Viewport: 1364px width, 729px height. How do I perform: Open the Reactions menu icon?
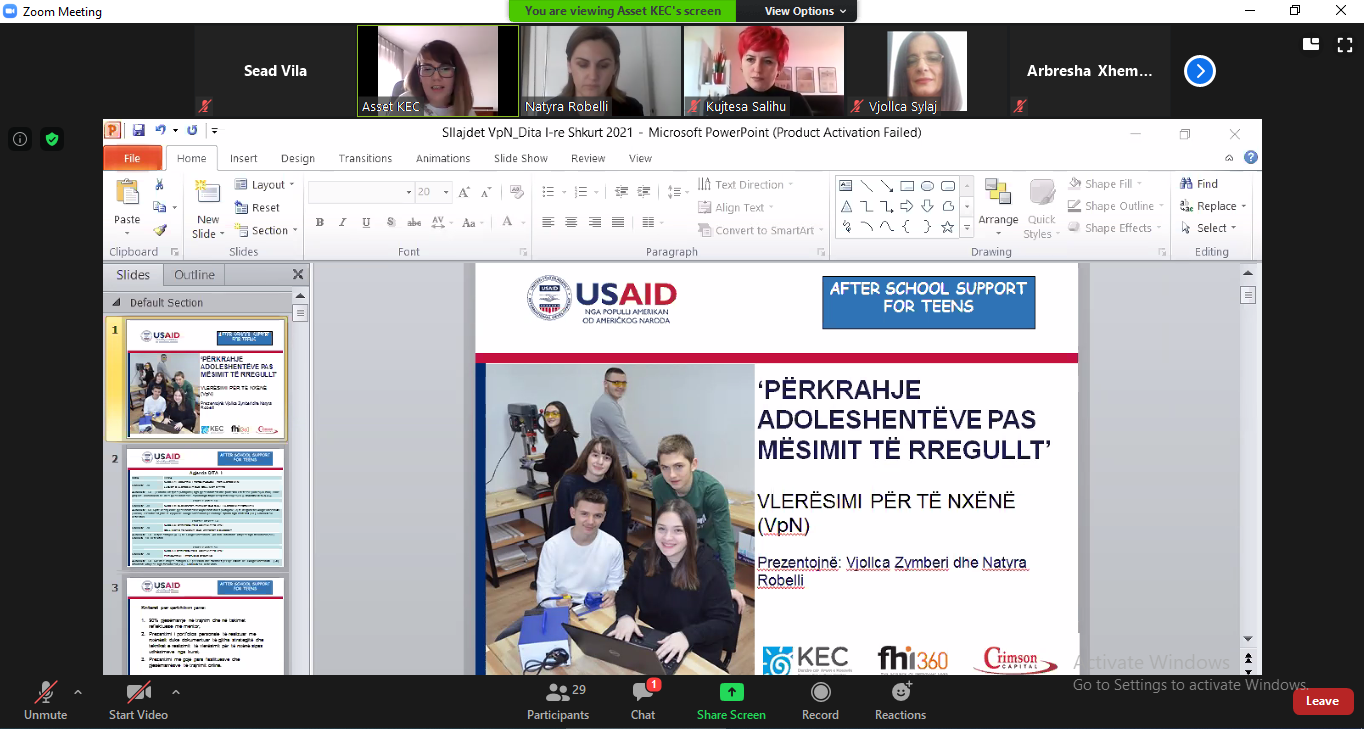tap(900, 693)
